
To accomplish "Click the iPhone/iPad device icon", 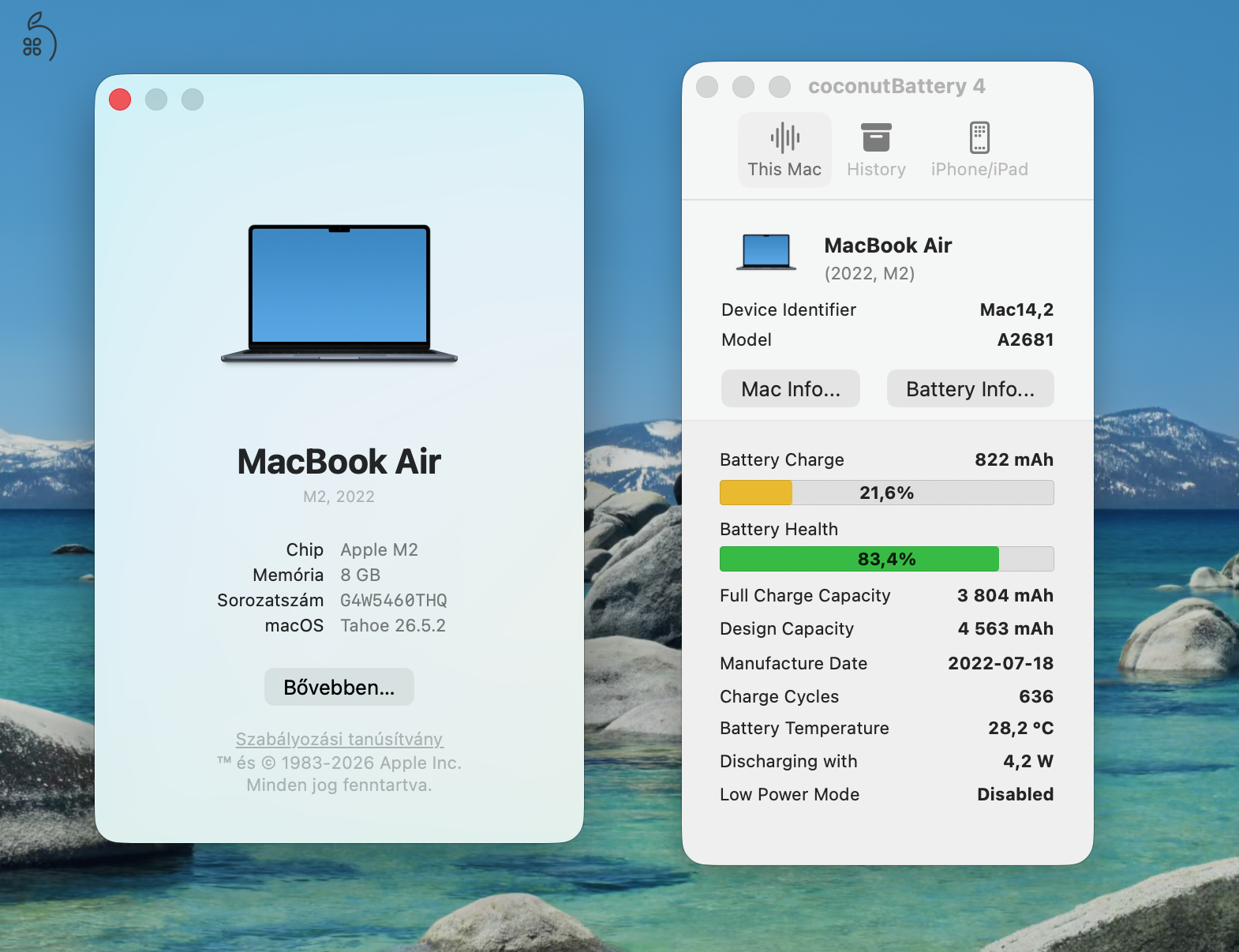I will [979, 137].
